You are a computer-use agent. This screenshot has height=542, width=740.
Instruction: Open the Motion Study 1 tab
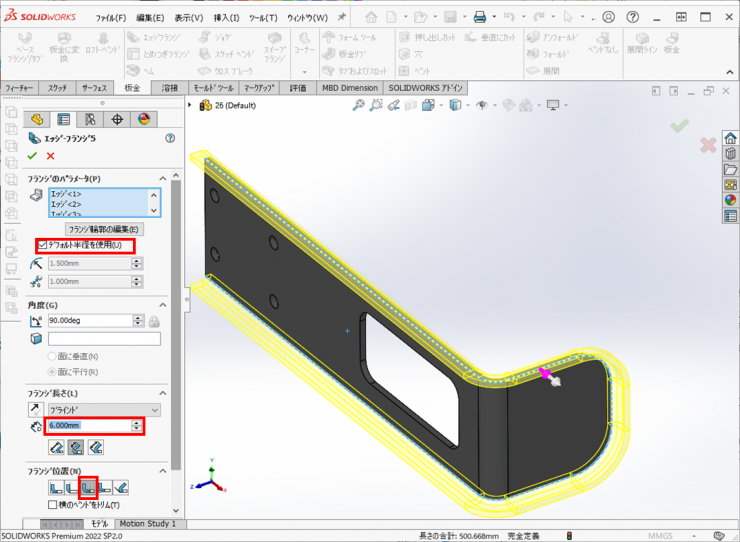(147, 523)
